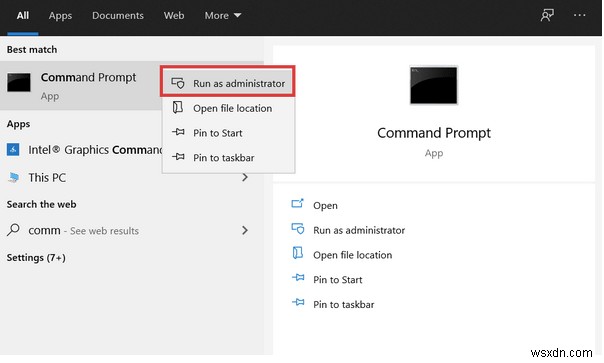
Task: Click shield icon in details pane
Action: point(298,229)
